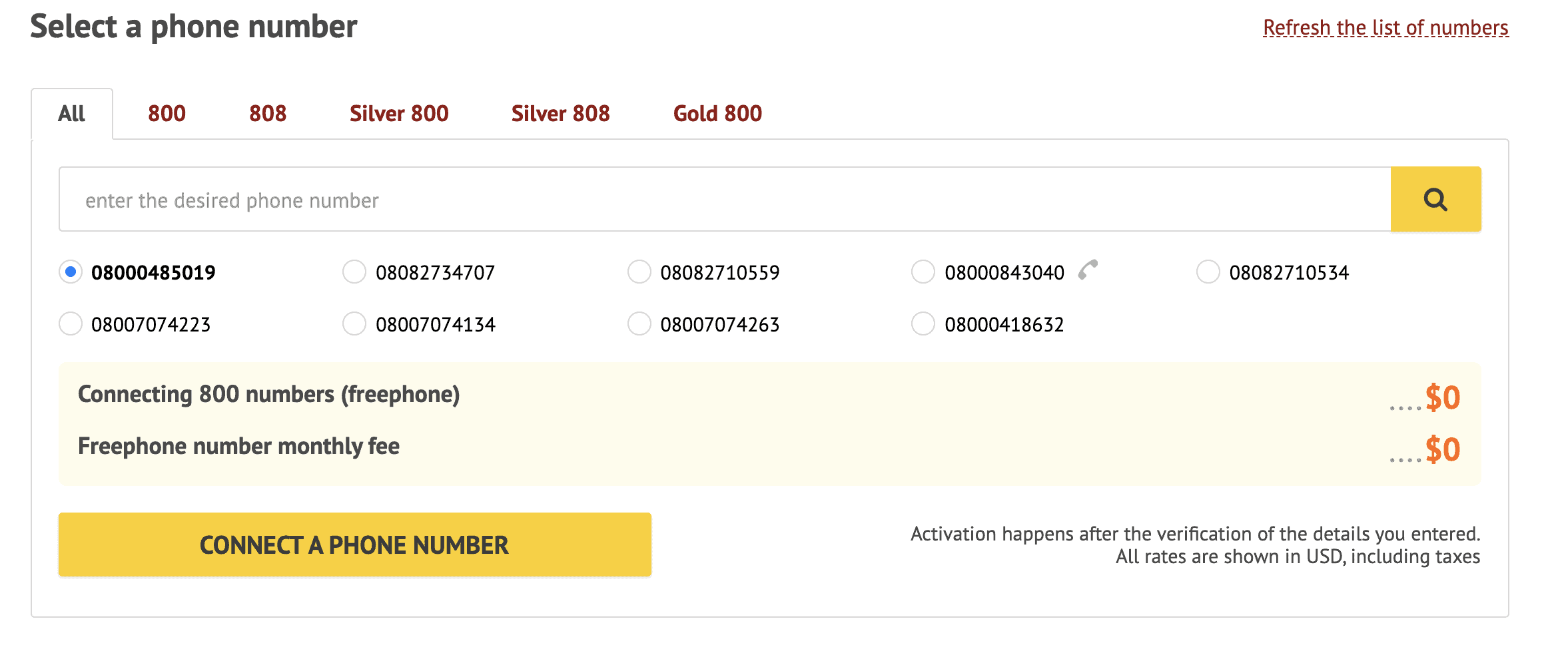Click the phone handset icon beside 08000843040

pyautogui.click(x=1087, y=270)
